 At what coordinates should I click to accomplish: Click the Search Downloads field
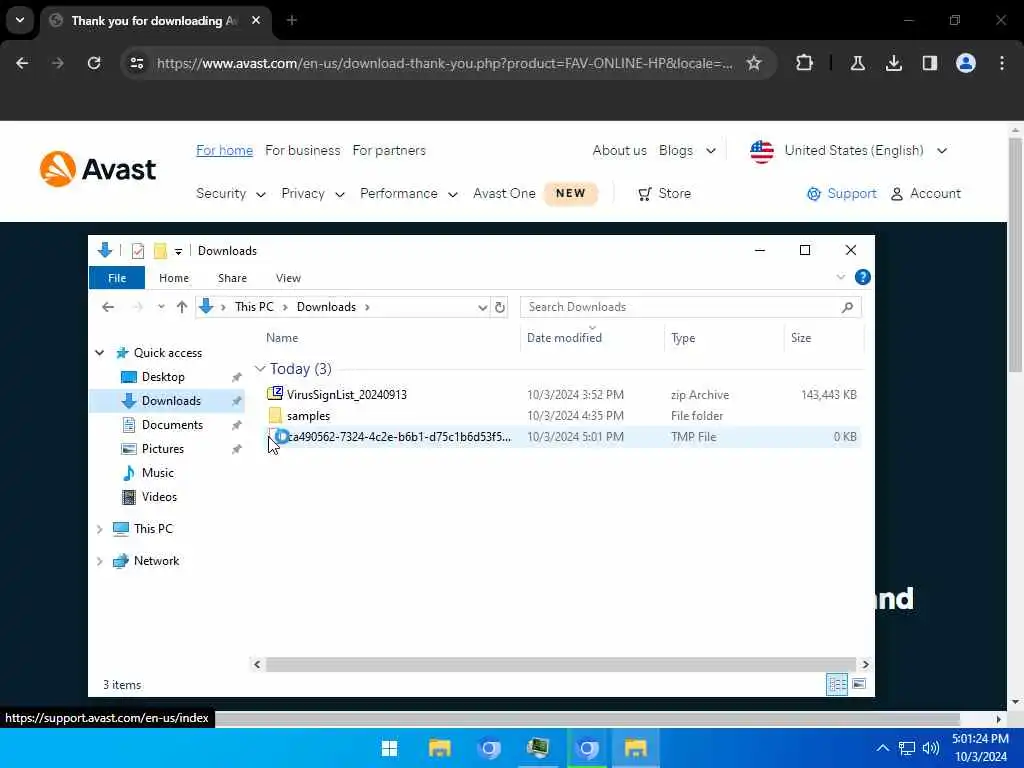(690, 307)
